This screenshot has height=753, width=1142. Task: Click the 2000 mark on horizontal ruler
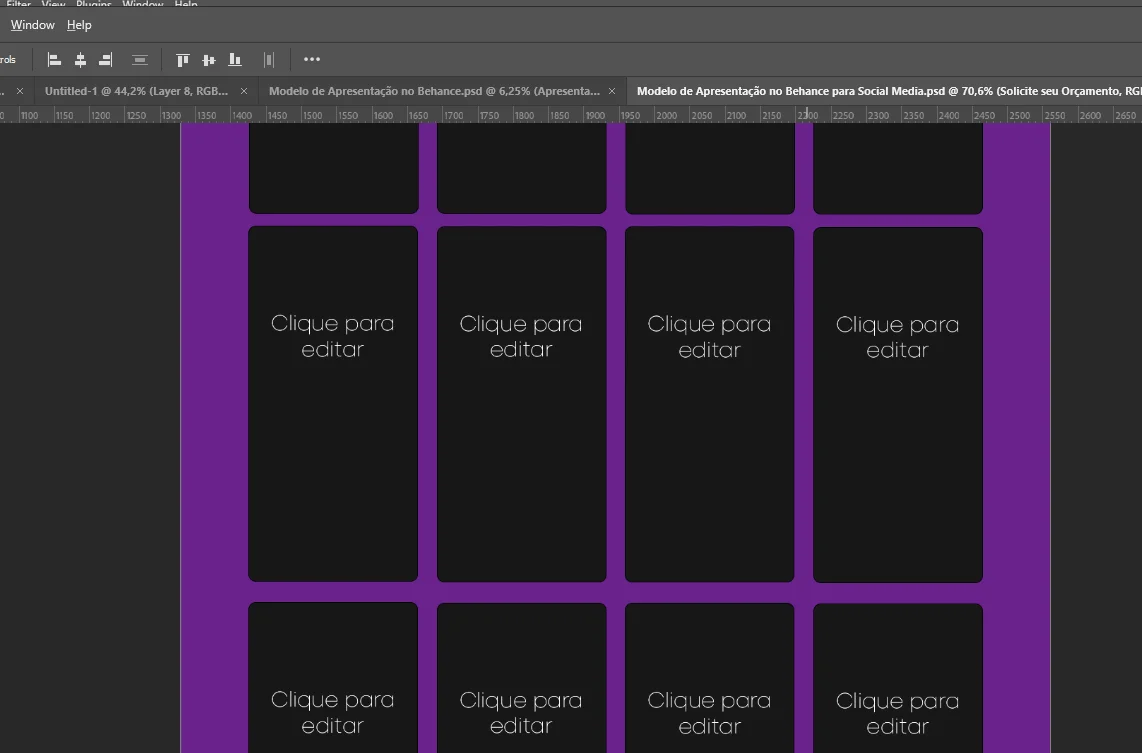(666, 115)
